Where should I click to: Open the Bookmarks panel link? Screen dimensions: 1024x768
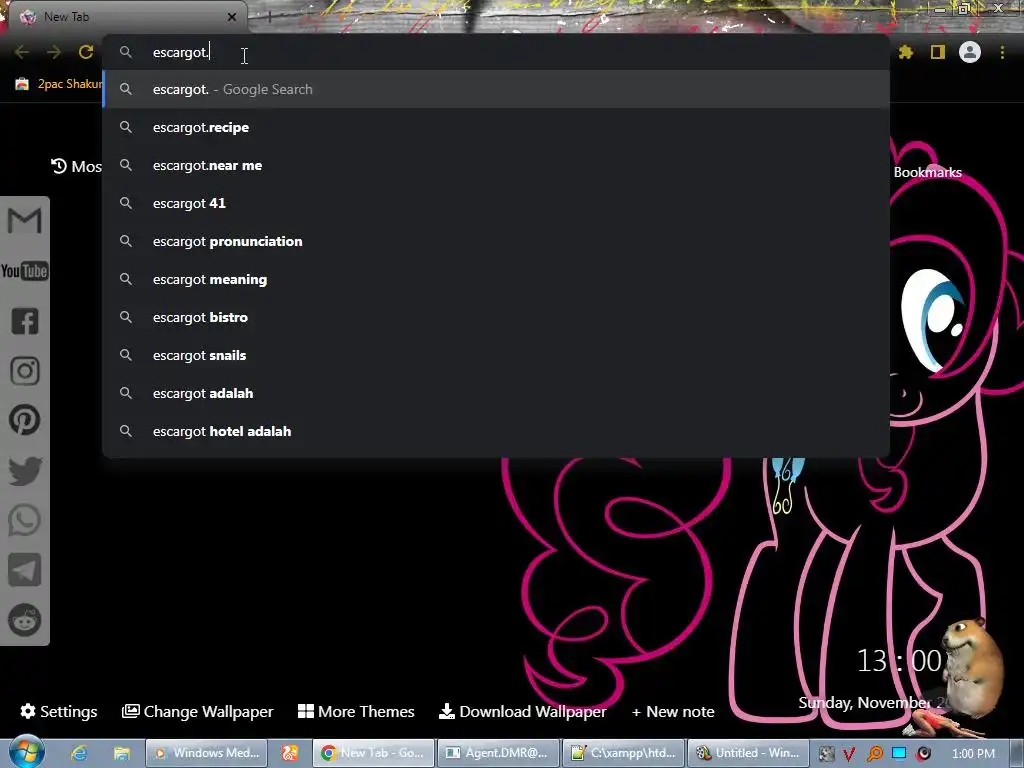[x=927, y=172]
